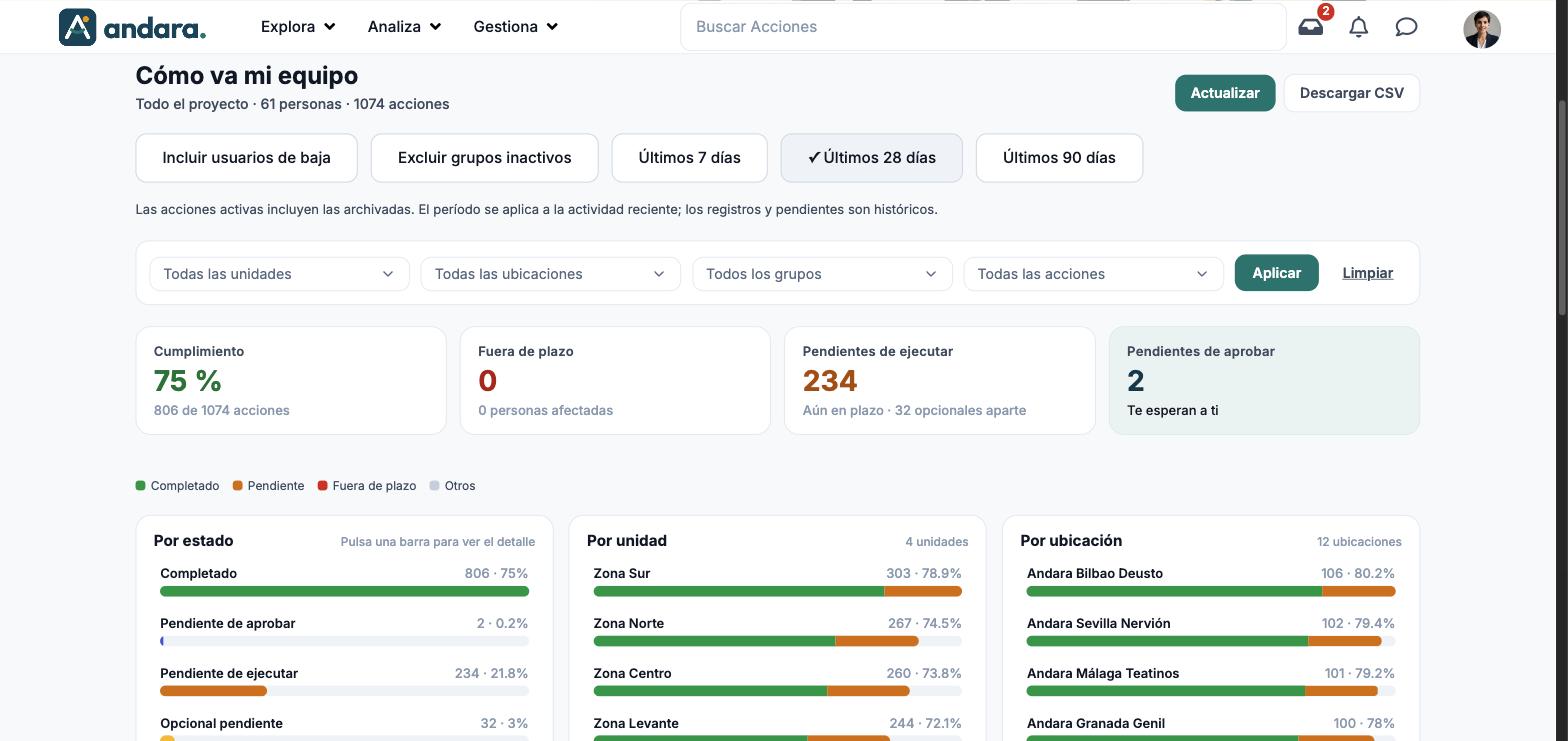Image resolution: width=1568 pixels, height=741 pixels.
Task: Click the red Fuera de plazo legend marker
Action: click(x=322, y=486)
